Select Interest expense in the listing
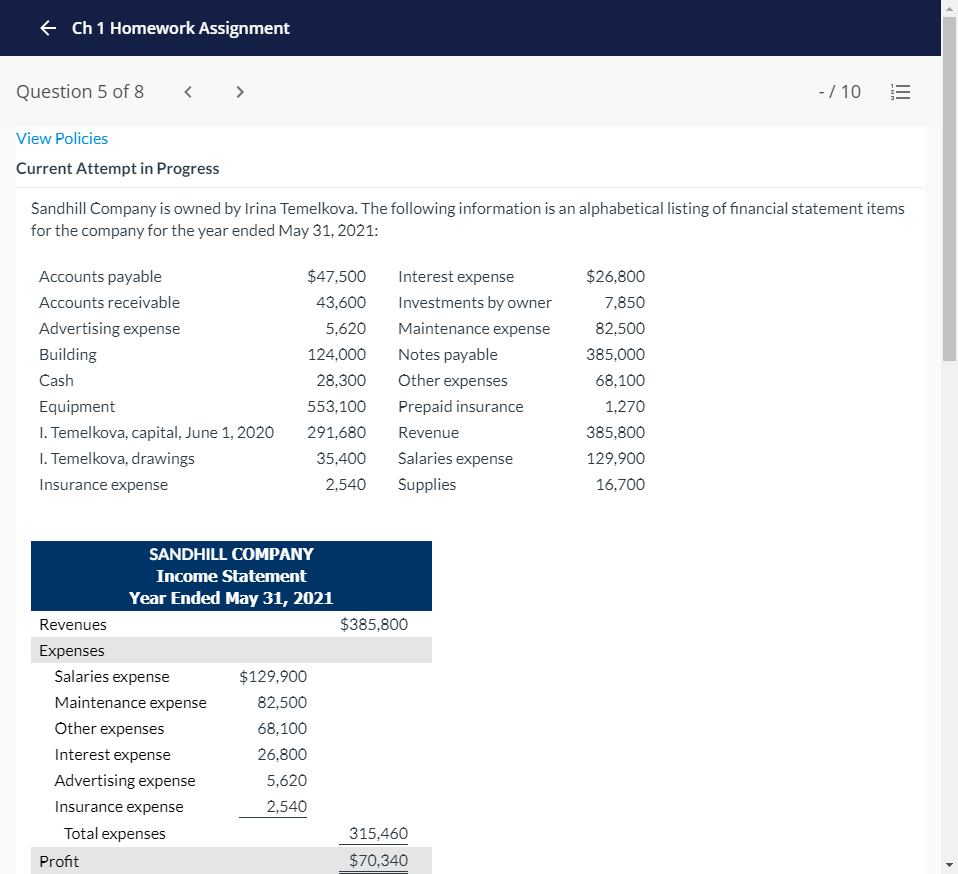The image size is (958, 874). pos(456,277)
